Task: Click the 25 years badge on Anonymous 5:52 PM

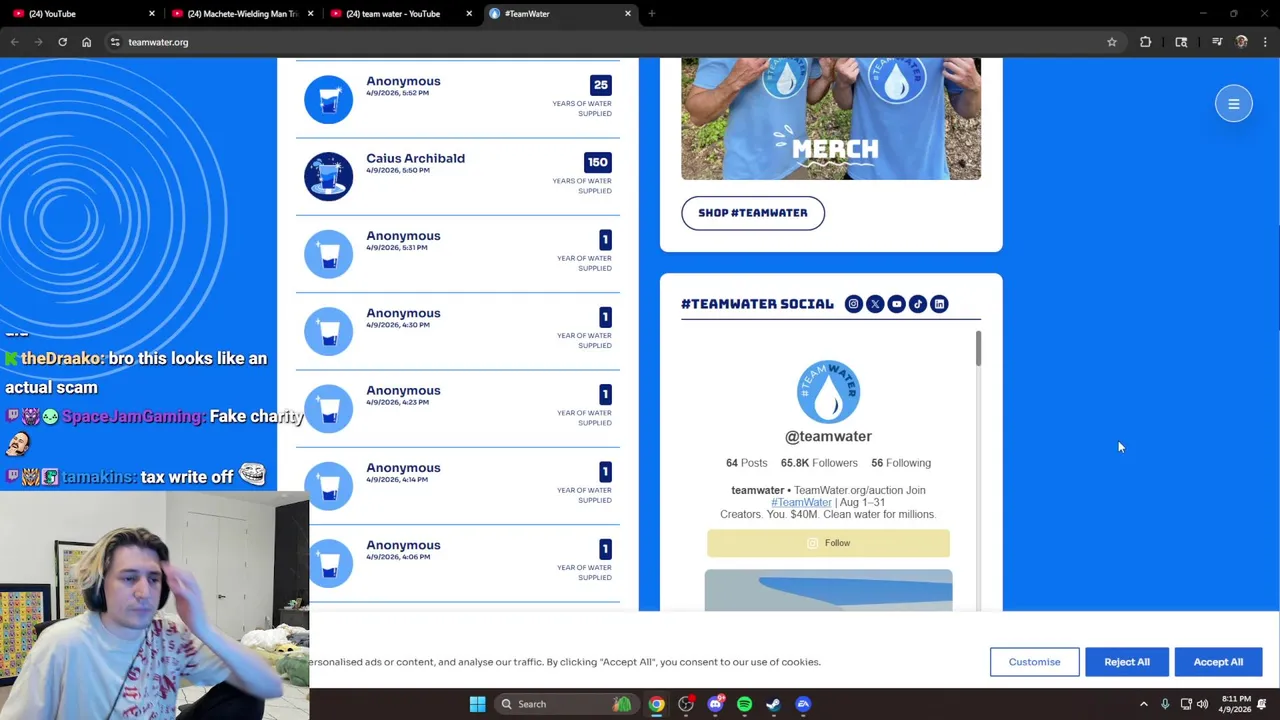Action: click(x=600, y=85)
